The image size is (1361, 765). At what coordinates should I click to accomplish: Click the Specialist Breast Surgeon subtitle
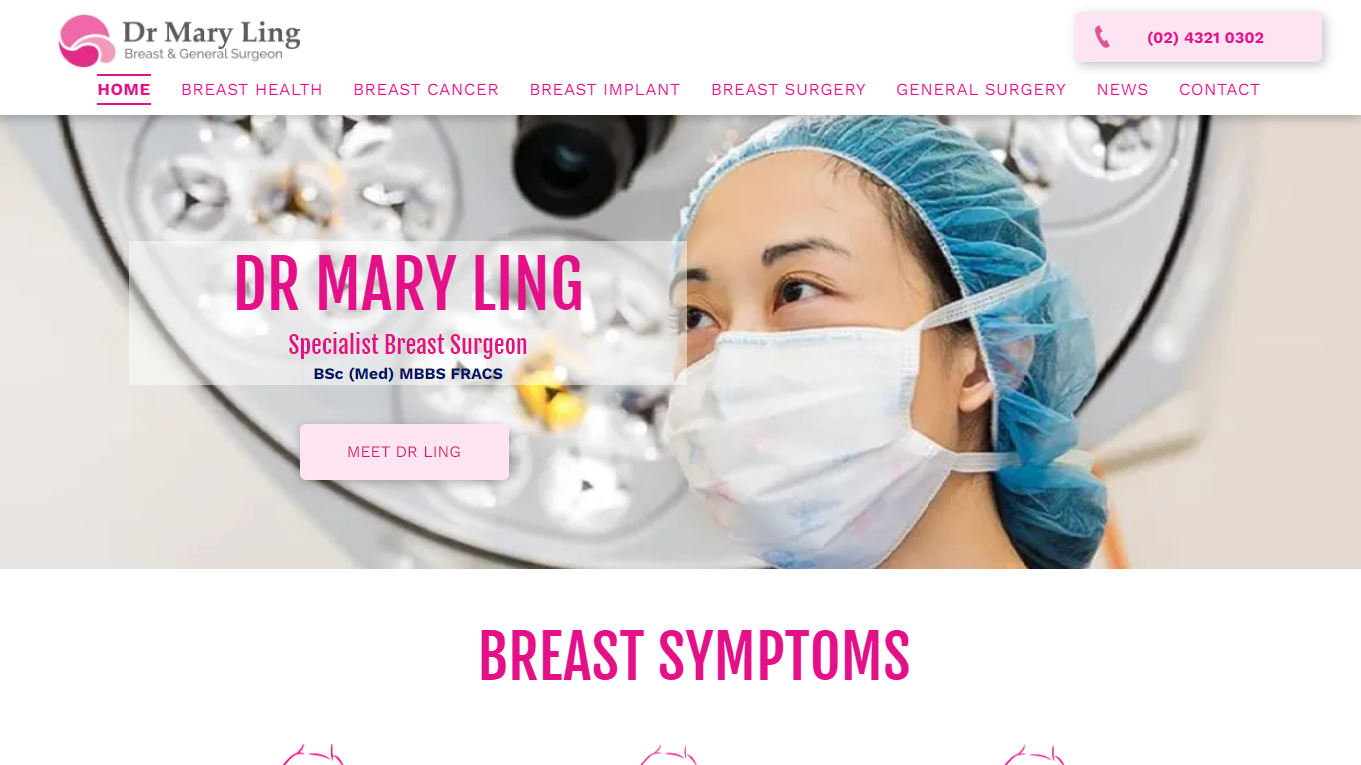[x=408, y=345]
